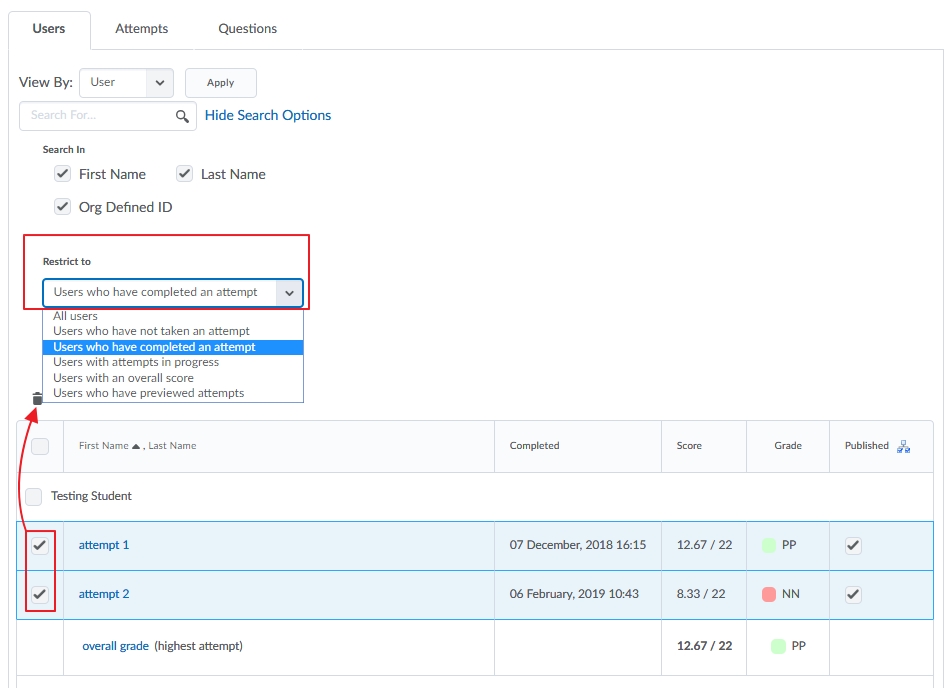The width and height of the screenshot is (951, 688).
Task: Click the (highest attempt) label
Action: [x=198, y=646]
